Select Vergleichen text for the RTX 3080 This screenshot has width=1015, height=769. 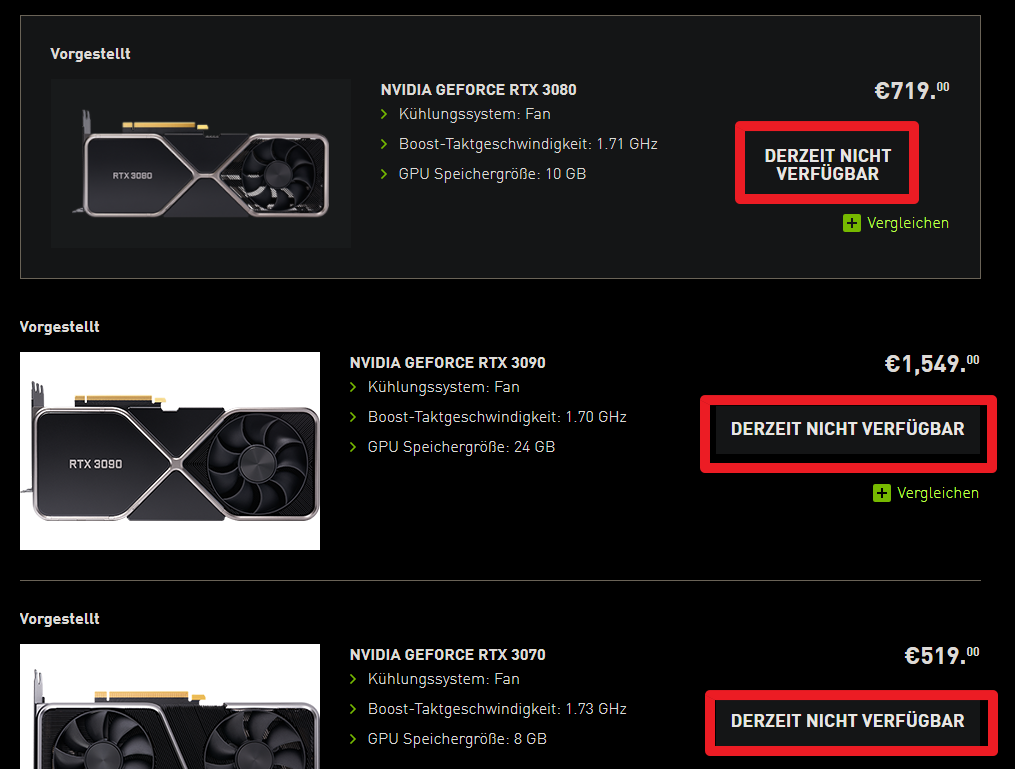[x=908, y=223]
